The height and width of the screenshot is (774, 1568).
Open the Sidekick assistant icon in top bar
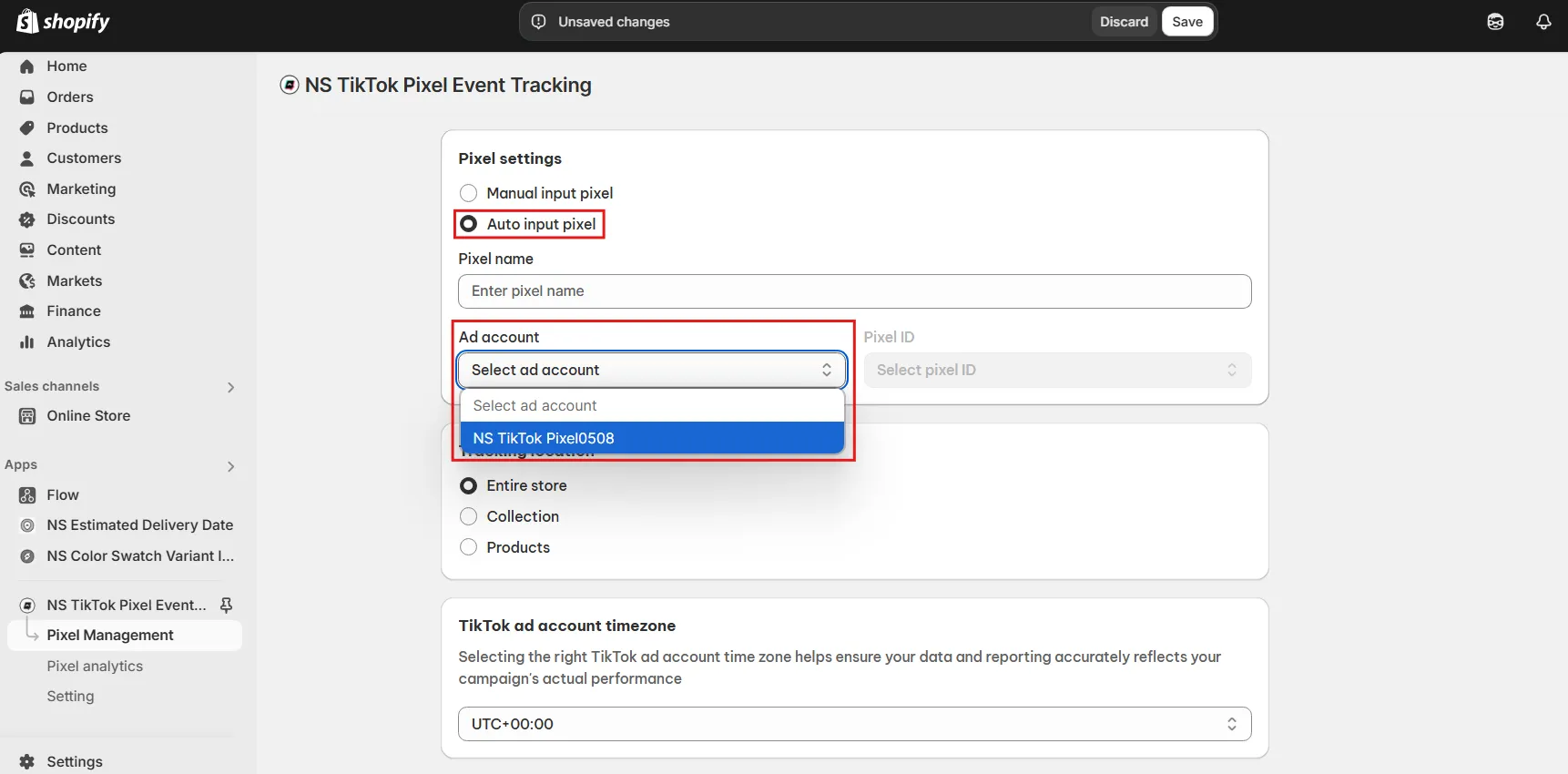tap(1495, 22)
